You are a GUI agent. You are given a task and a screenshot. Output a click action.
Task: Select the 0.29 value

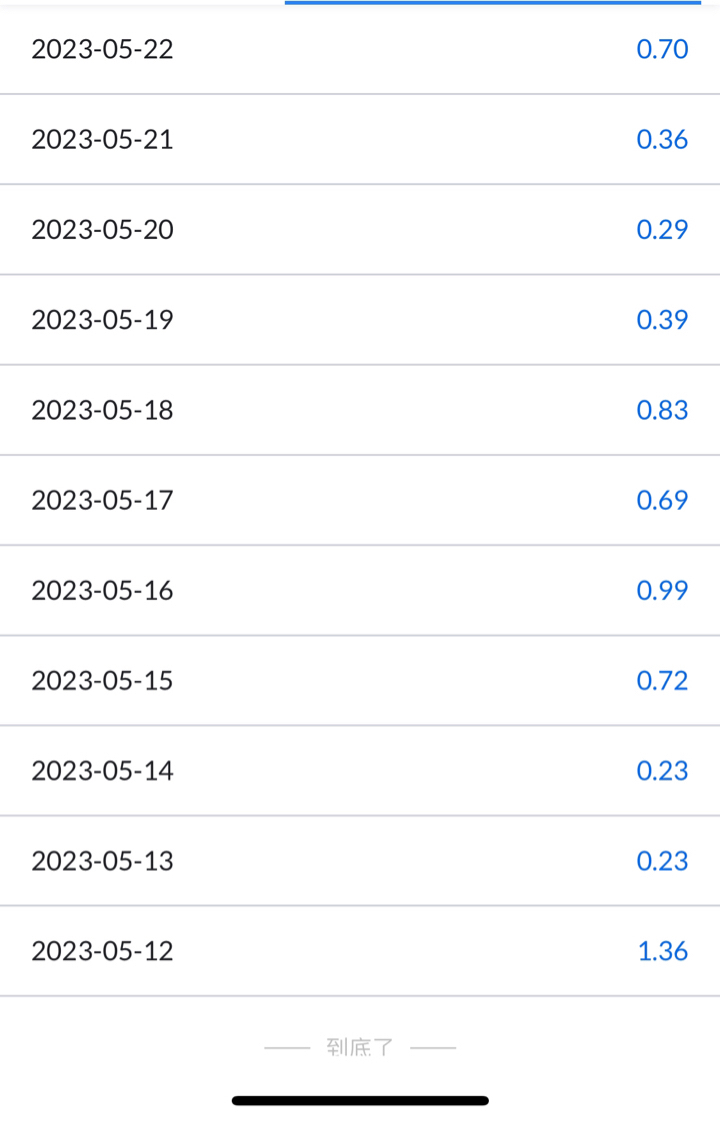(662, 230)
